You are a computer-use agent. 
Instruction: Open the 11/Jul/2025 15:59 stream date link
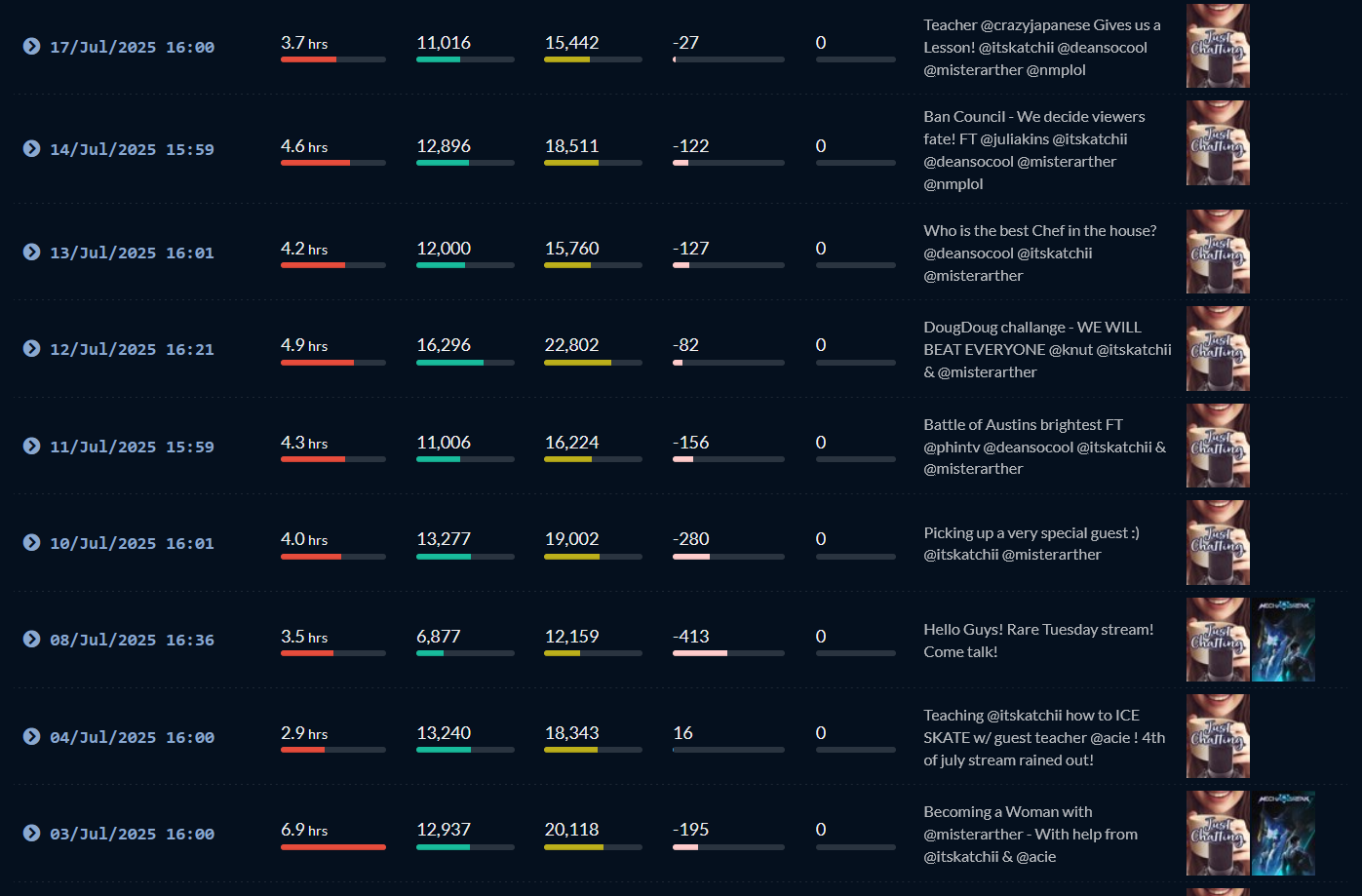132,447
